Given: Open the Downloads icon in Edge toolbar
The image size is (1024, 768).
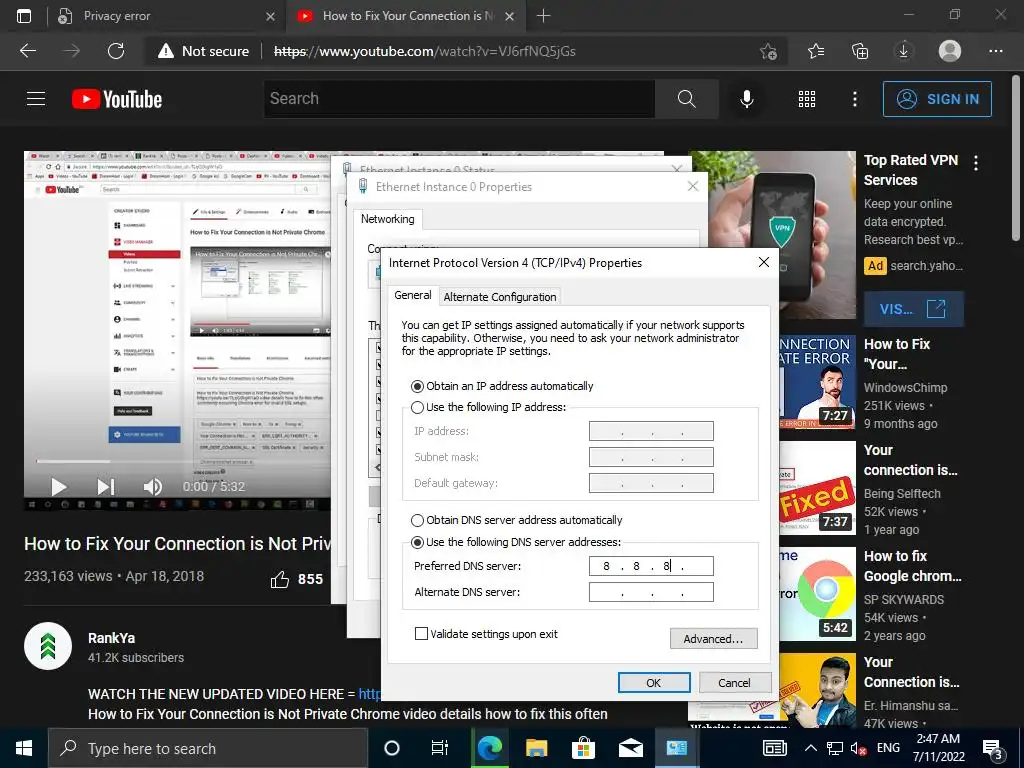Looking at the screenshot, I should (x=904, y=51).
